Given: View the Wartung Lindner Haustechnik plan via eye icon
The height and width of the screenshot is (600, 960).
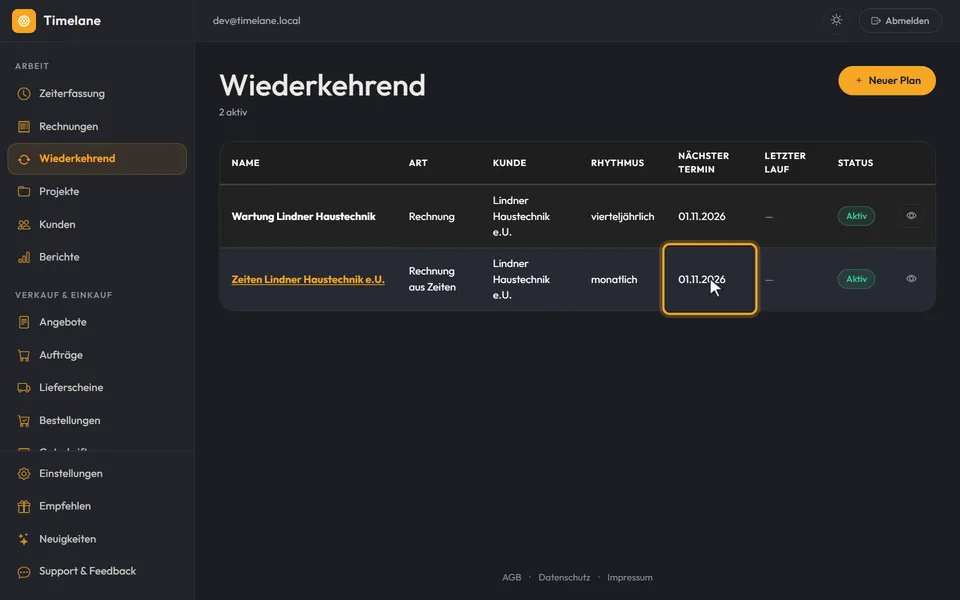Looking at the screenshot, I should (x=911, y=216).
